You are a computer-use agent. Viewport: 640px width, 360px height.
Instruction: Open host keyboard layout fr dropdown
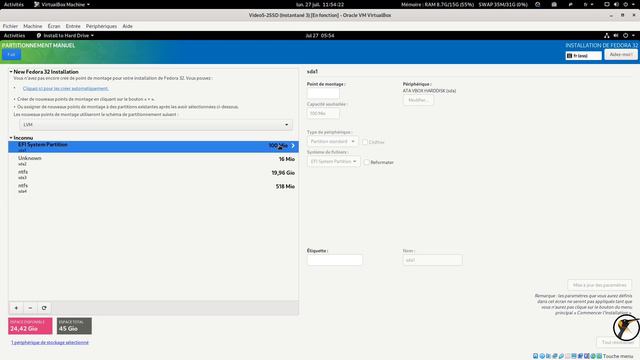click(x=588, y=4)
